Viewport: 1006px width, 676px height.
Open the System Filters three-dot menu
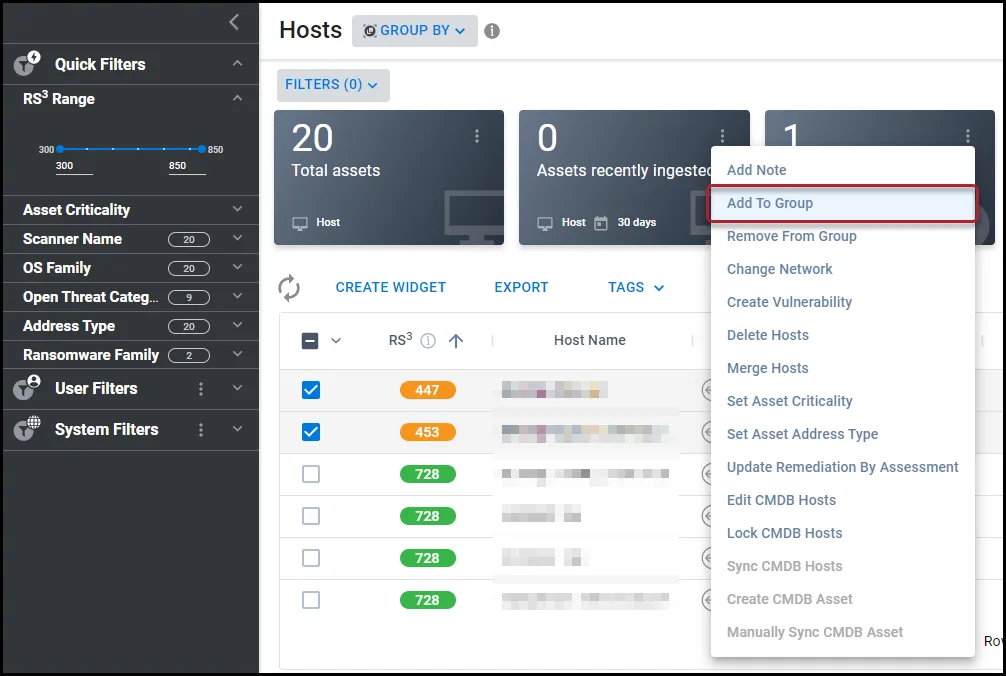tap(201, 430)
